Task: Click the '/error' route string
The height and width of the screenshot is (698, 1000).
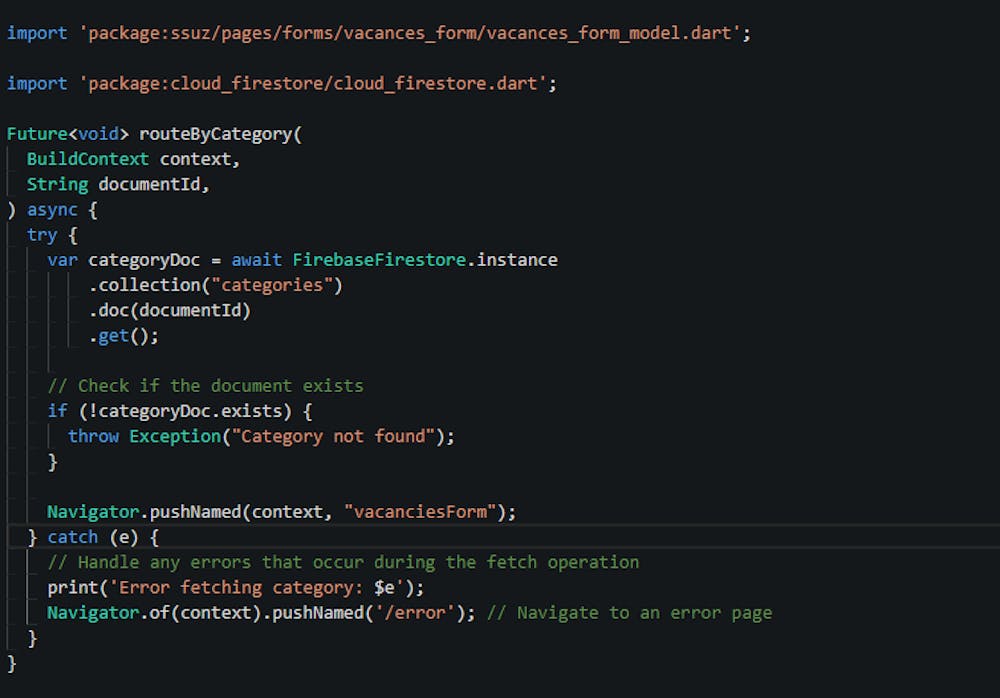Action: pyautogui.click(x=415, y=613)
